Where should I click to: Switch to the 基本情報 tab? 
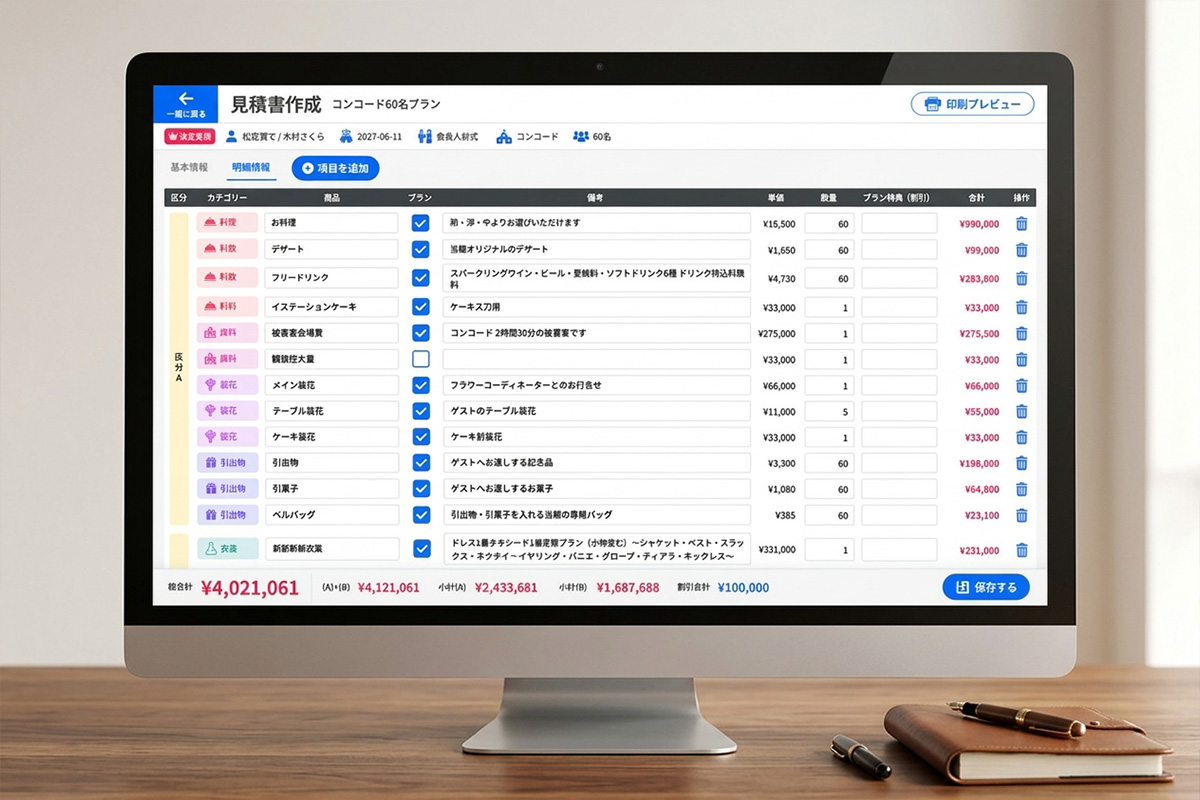coord(189,168)
